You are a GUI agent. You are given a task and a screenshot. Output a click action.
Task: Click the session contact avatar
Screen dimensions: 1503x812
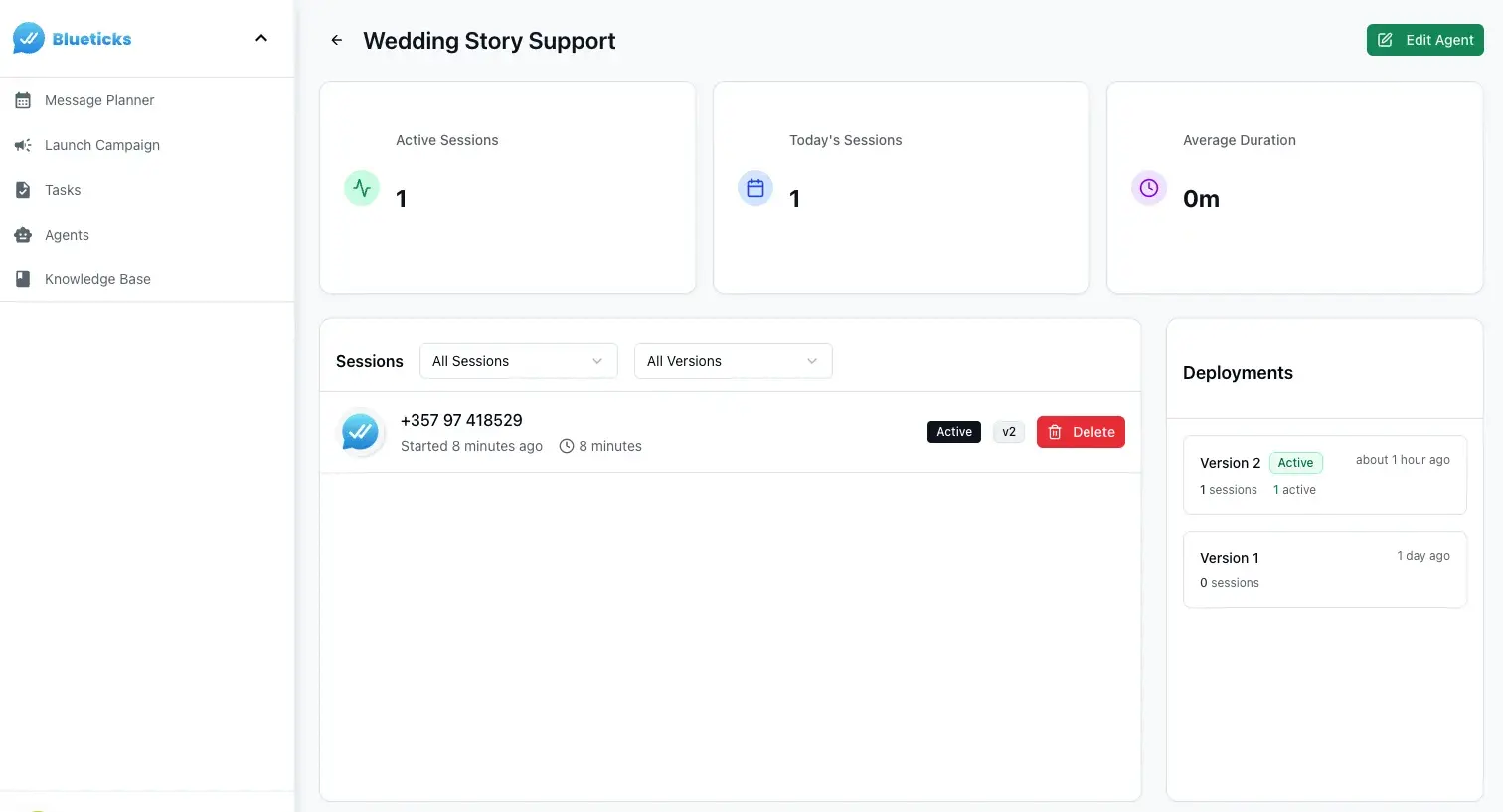pos(360,433)
